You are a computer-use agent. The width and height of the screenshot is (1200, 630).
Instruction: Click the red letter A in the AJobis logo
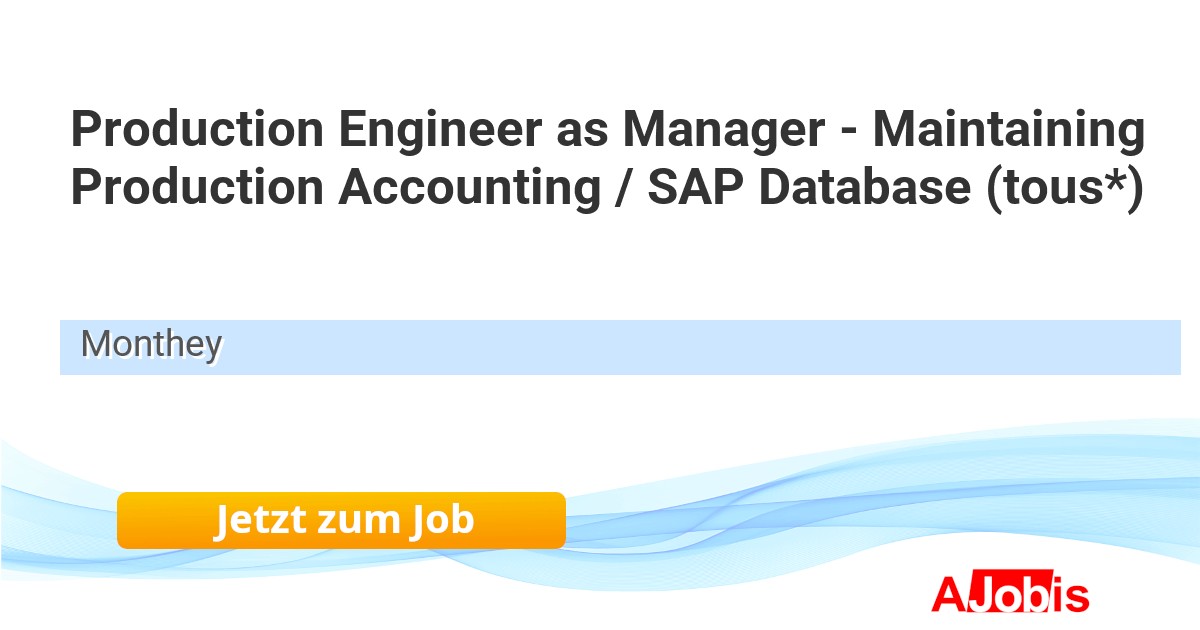pyautogui.click(x=948, y=594)
